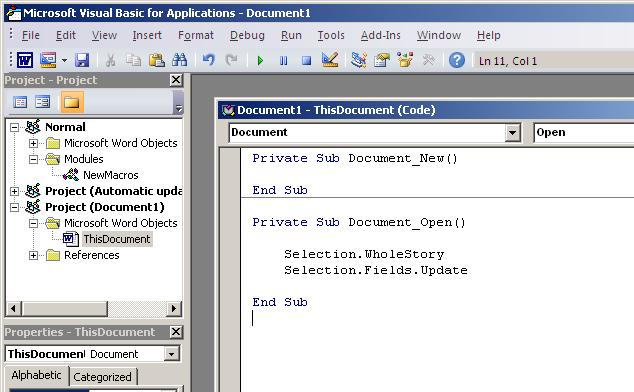The image size is (634, 392).
Task: Click Project tree left scroll arrow
Action: click(x=13, y=309)
